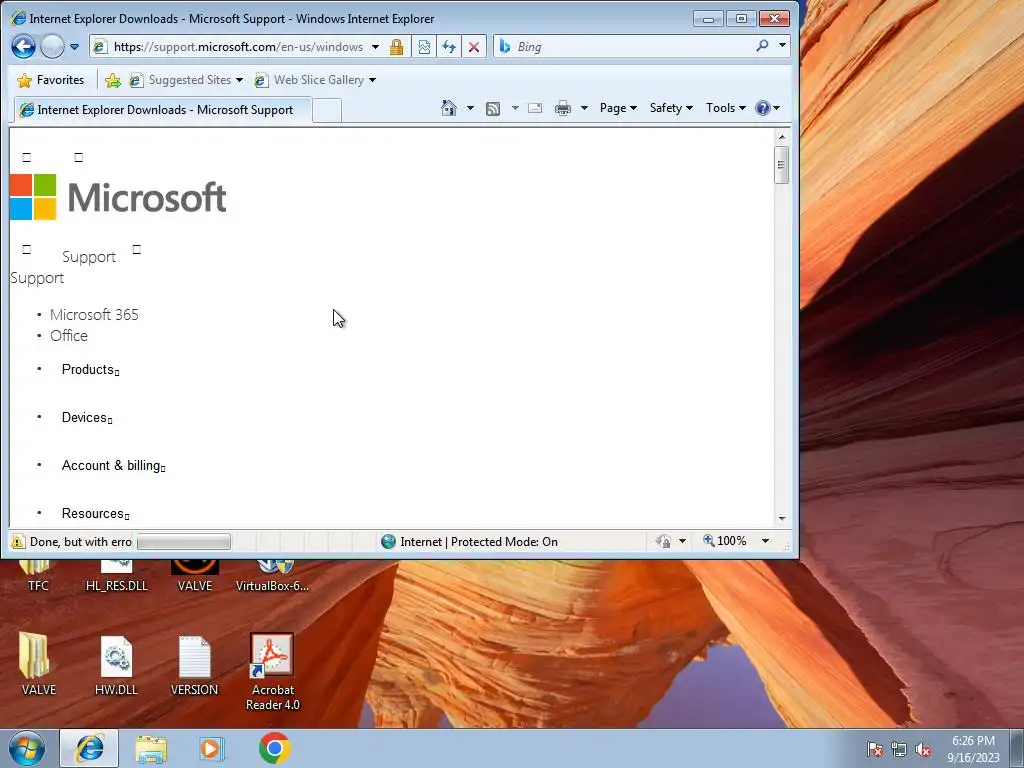Click the taskbar clock showing 6:26 PM

click(x=973, y=749)
